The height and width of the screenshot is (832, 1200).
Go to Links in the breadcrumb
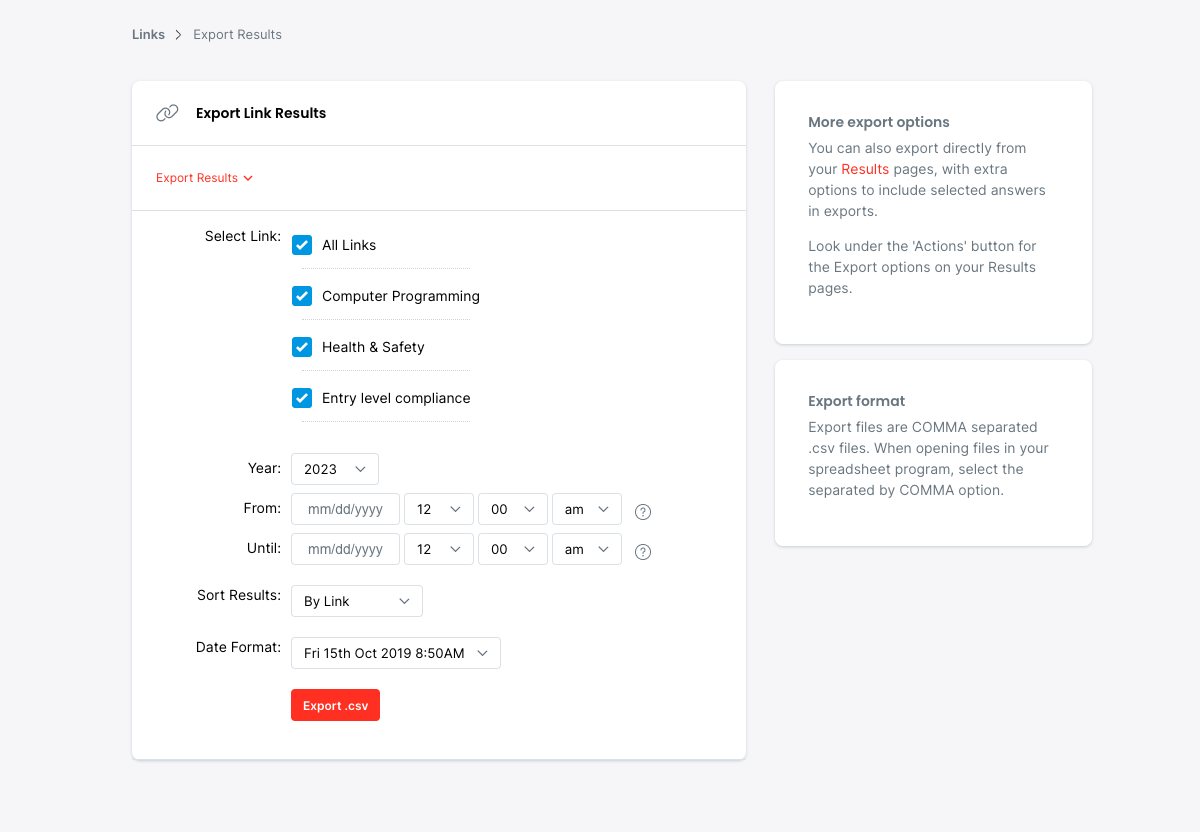click(148, 35)
